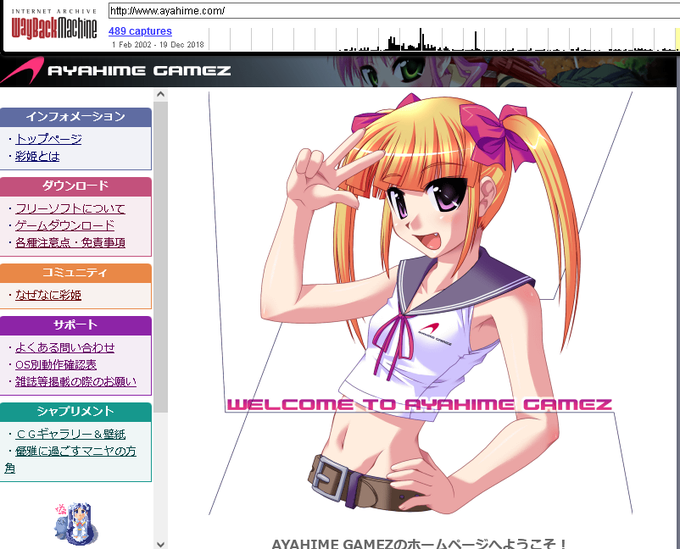This screenshot has height=549, width=680.
Task: Focus the Wayback Machine URL field
Action: pos(394,11)
